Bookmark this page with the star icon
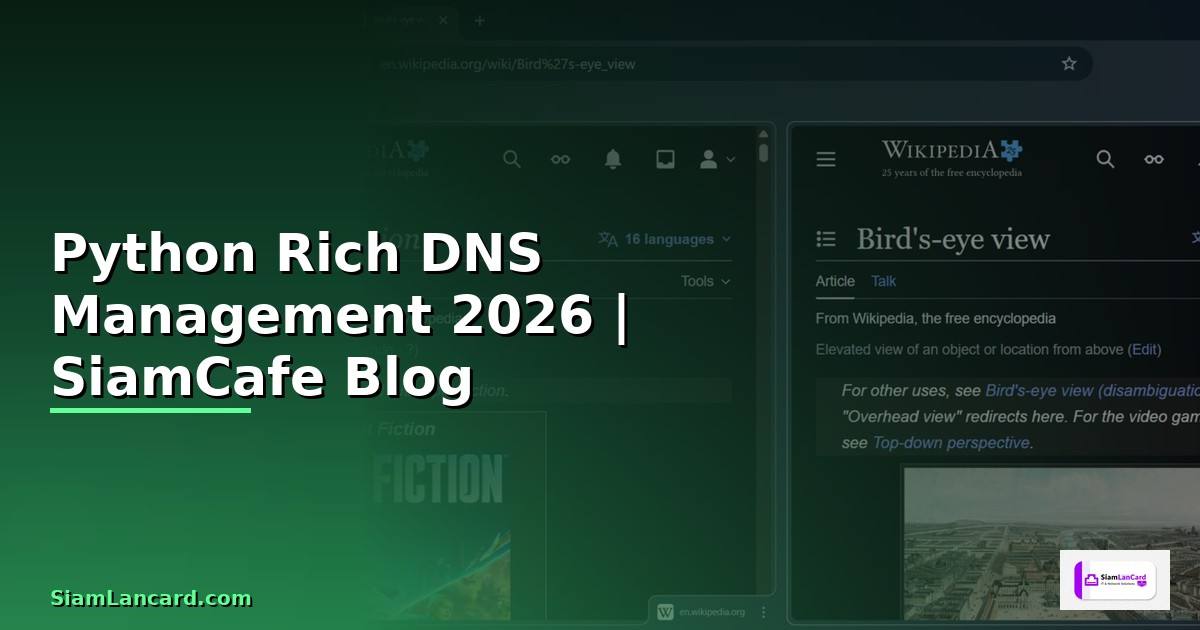This screenshot has height=630, width=1200. [x=1069, y=64]
